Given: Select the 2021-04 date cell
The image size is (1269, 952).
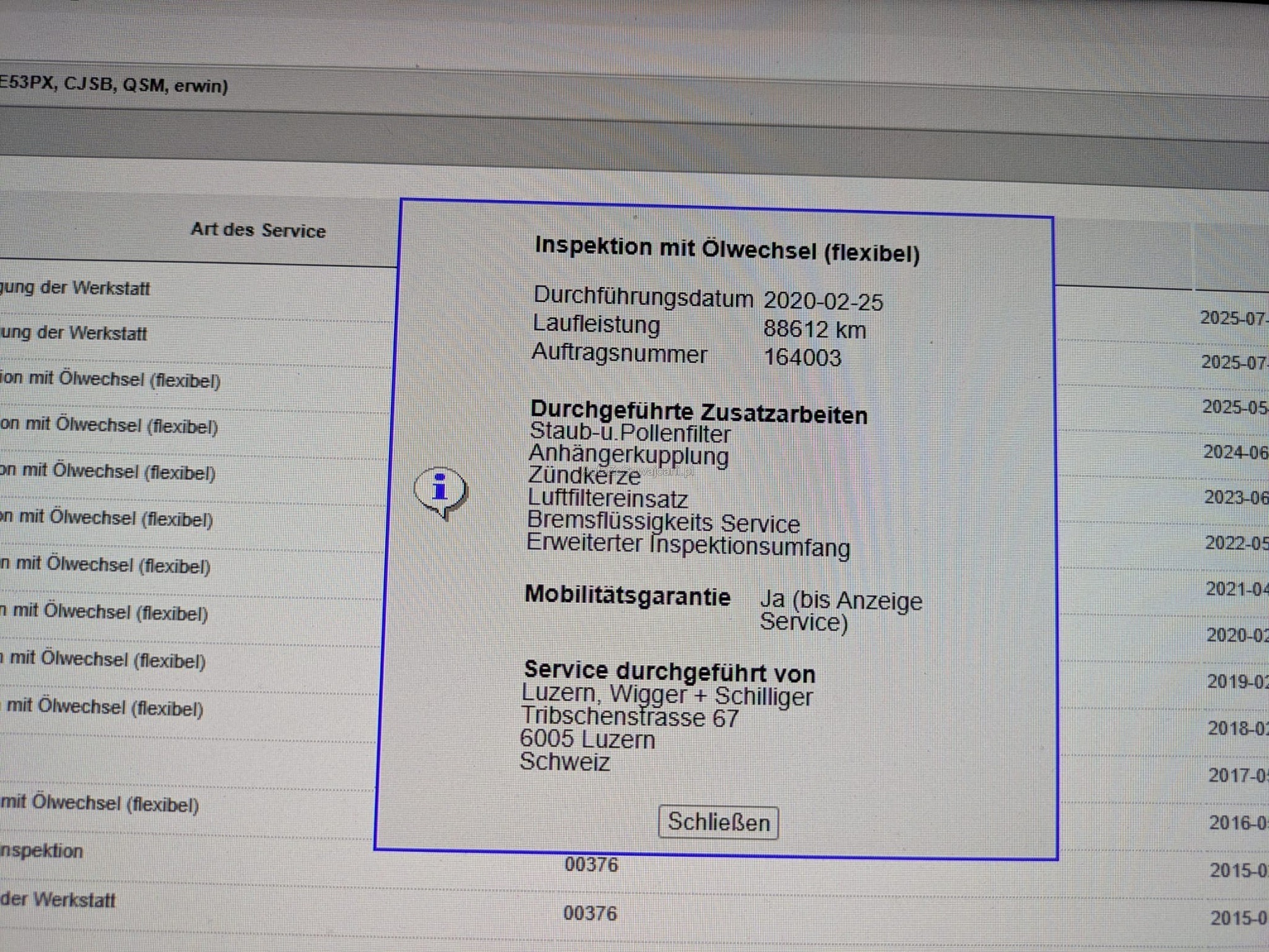Looking at the screenshot, I should [1237, 589].
